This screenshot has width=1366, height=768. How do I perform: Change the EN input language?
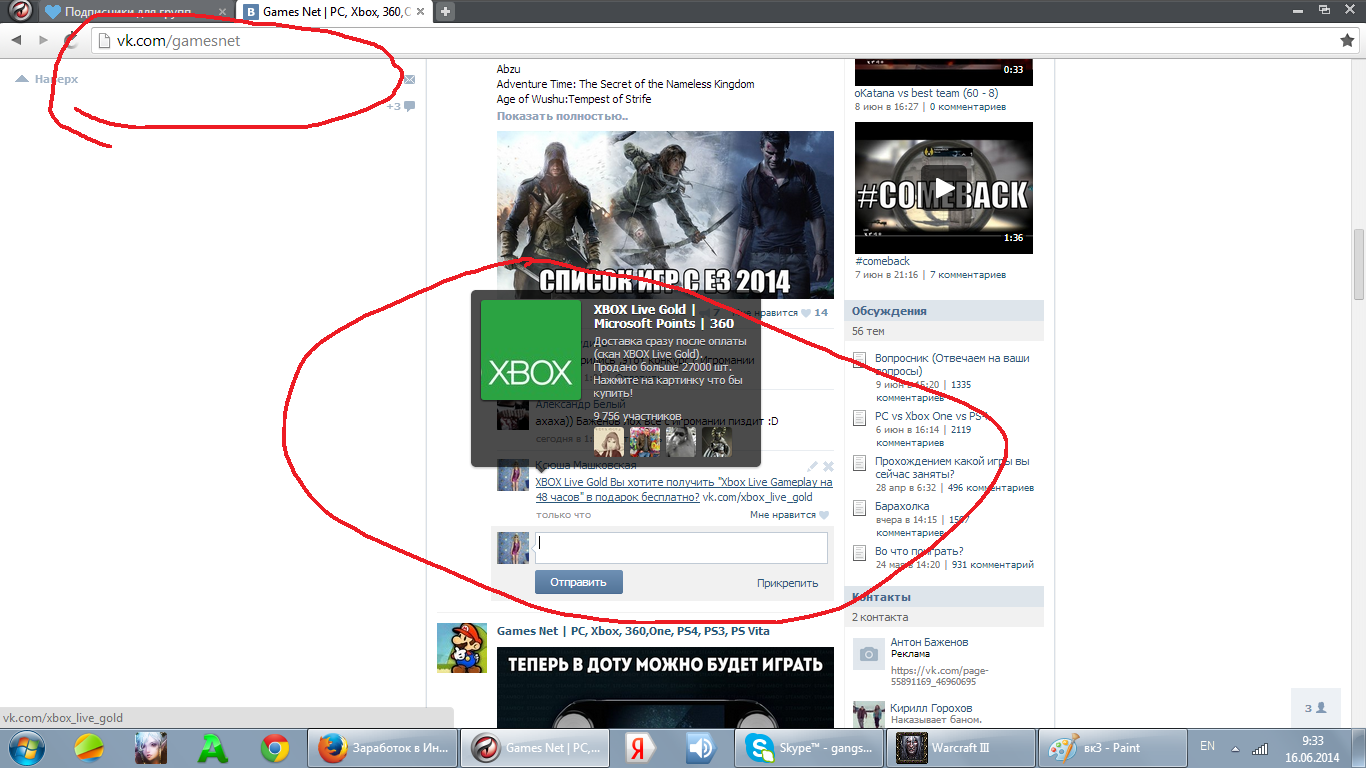click(x=1207, y=746)
